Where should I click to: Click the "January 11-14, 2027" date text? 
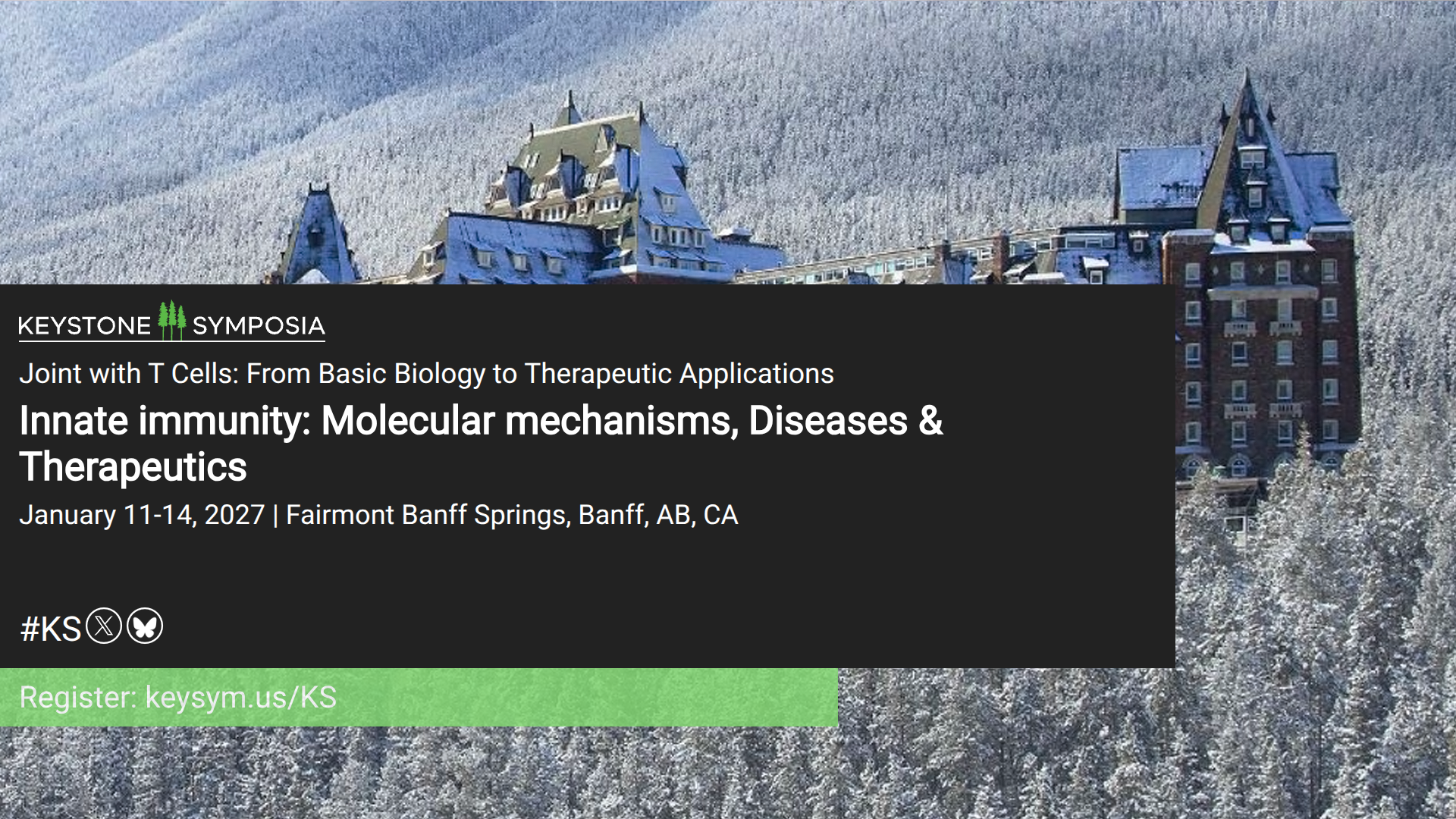[142, 516]
